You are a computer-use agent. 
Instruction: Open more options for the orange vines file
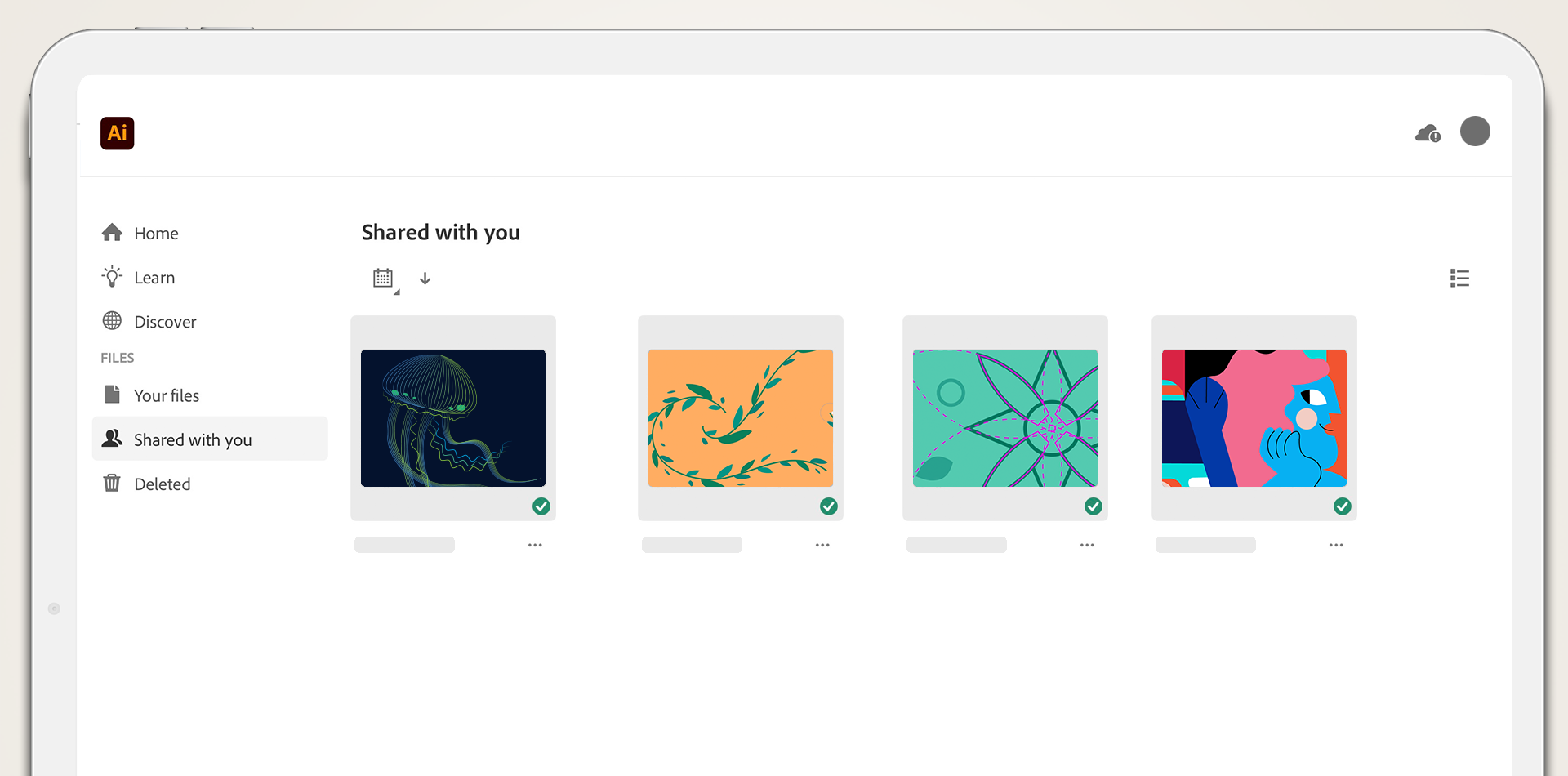pos(822,545)
